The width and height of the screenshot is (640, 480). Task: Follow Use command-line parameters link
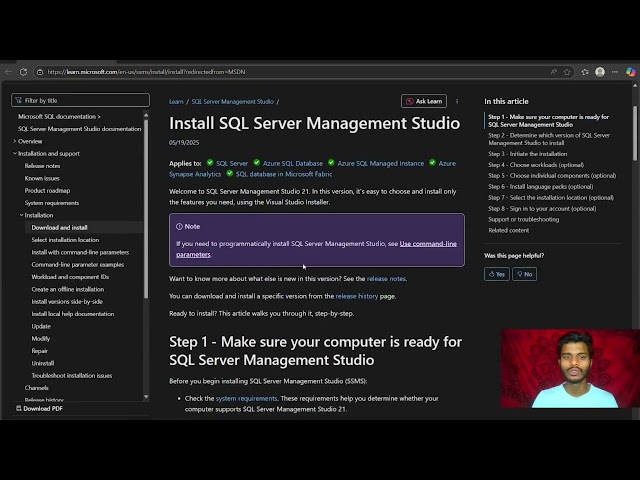[x=428, y=244]
